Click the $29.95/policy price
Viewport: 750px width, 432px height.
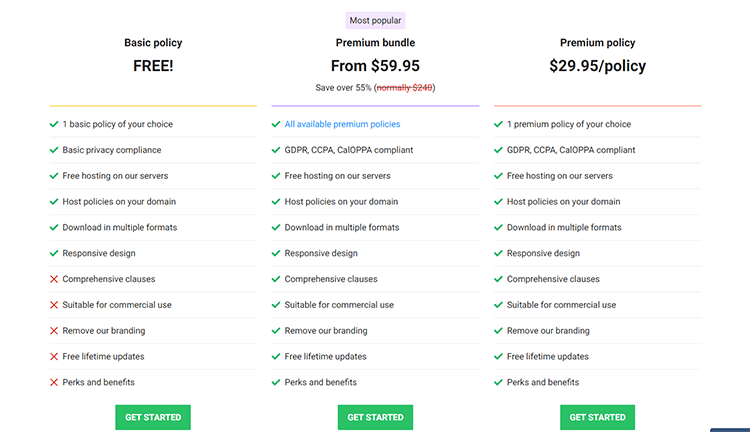coord(597,66)
